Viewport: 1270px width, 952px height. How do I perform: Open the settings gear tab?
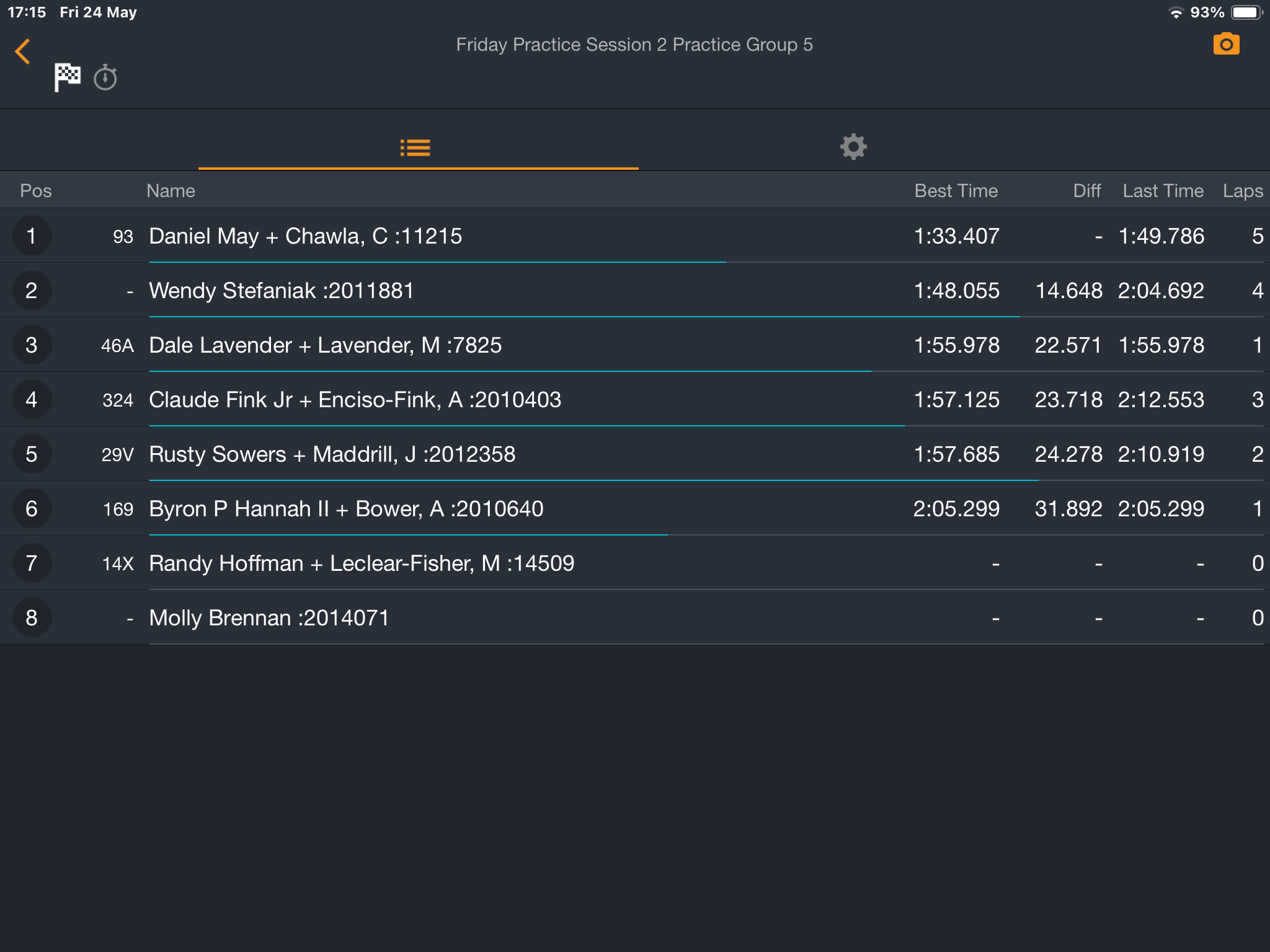click(853, 147)
